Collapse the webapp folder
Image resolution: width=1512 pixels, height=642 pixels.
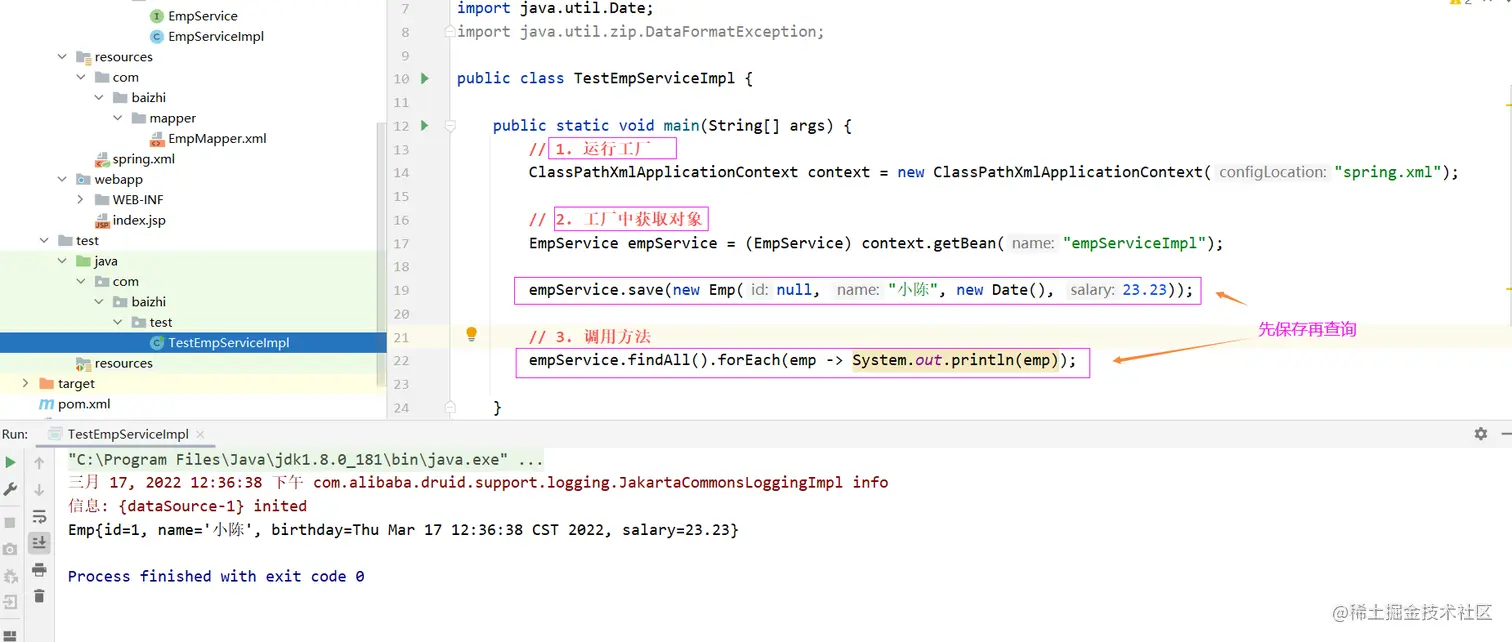click(62, 180)
